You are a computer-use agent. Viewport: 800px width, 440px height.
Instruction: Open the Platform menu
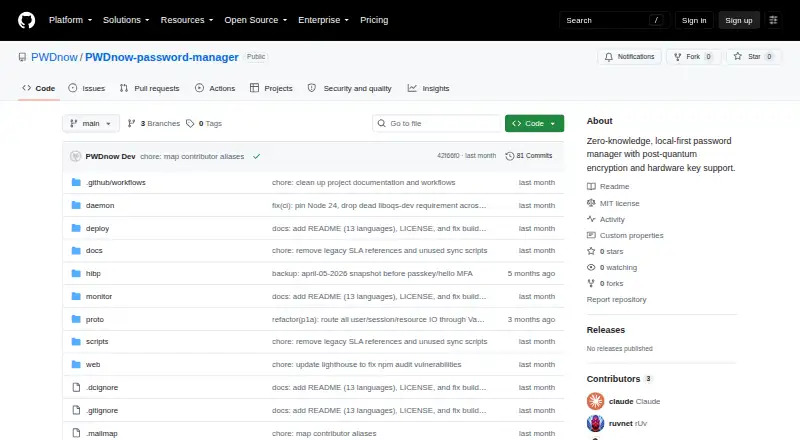tap(70, 20)
